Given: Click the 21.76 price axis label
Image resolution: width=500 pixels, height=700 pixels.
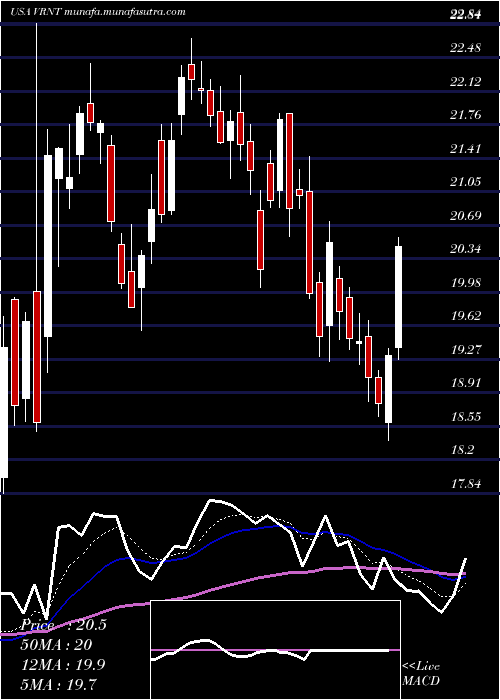Looking at the screenshot, I should pos(466,115).
